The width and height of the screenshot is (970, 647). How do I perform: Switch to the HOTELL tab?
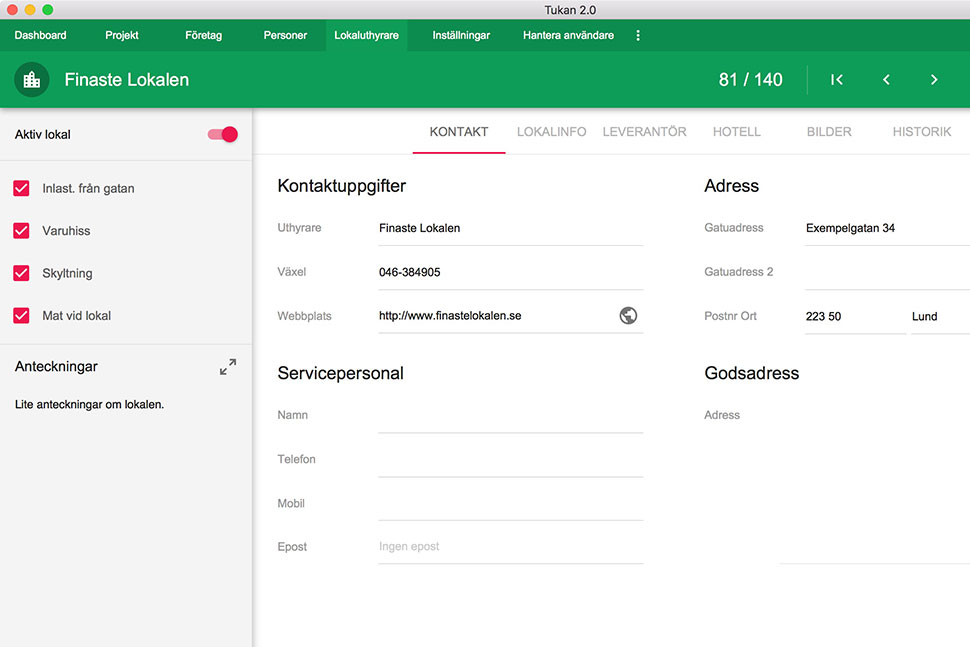(x=737, y=132)
